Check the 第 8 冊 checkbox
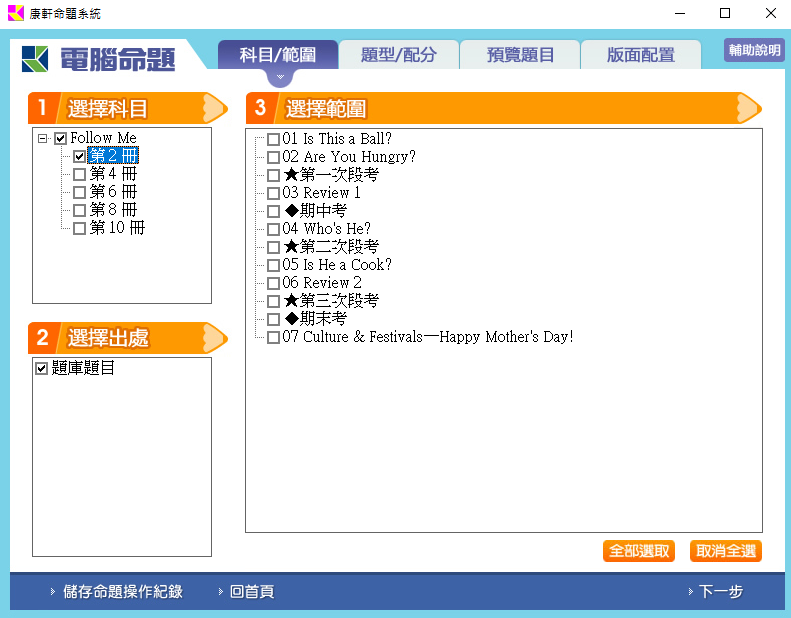Image resolution: width=791 pixels, height=618 pixels. (79, 210)
